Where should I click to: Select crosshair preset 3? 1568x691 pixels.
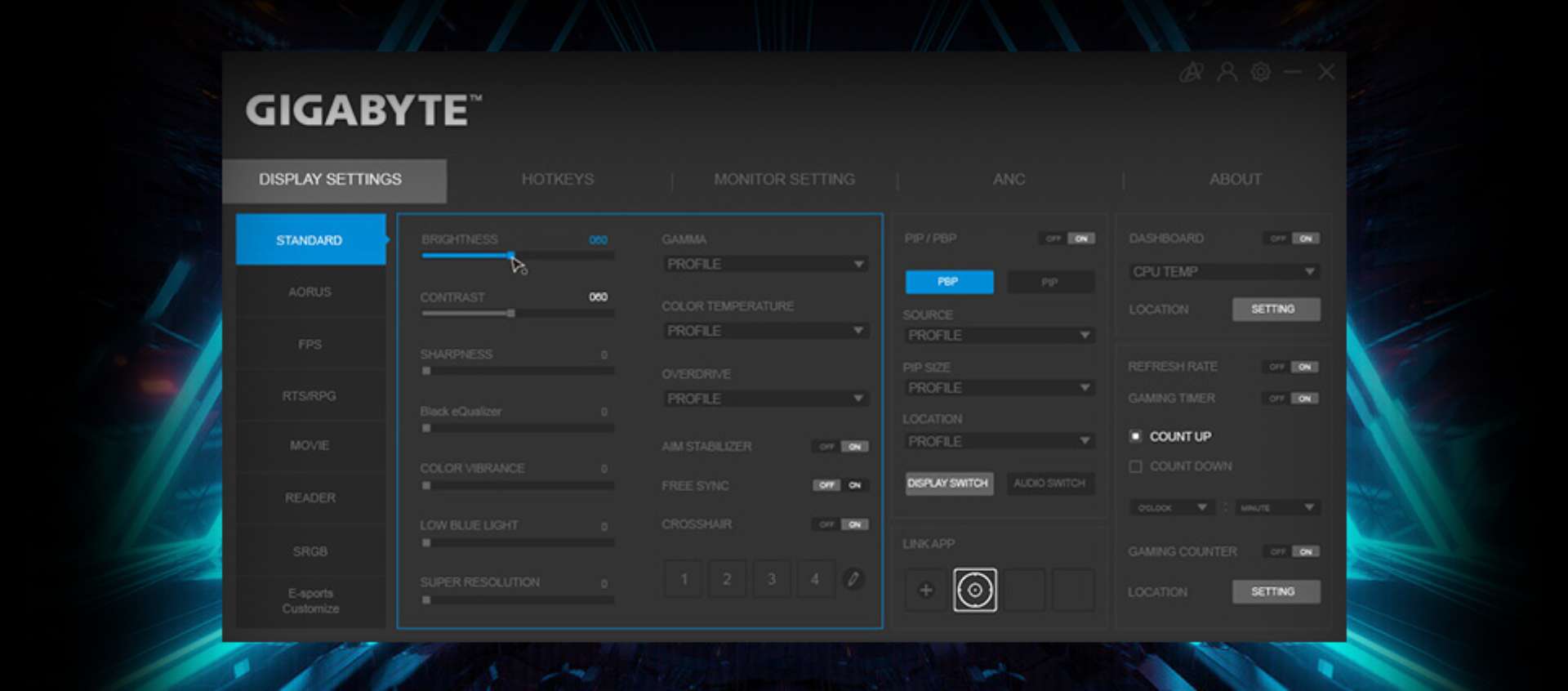coord(772,579)
